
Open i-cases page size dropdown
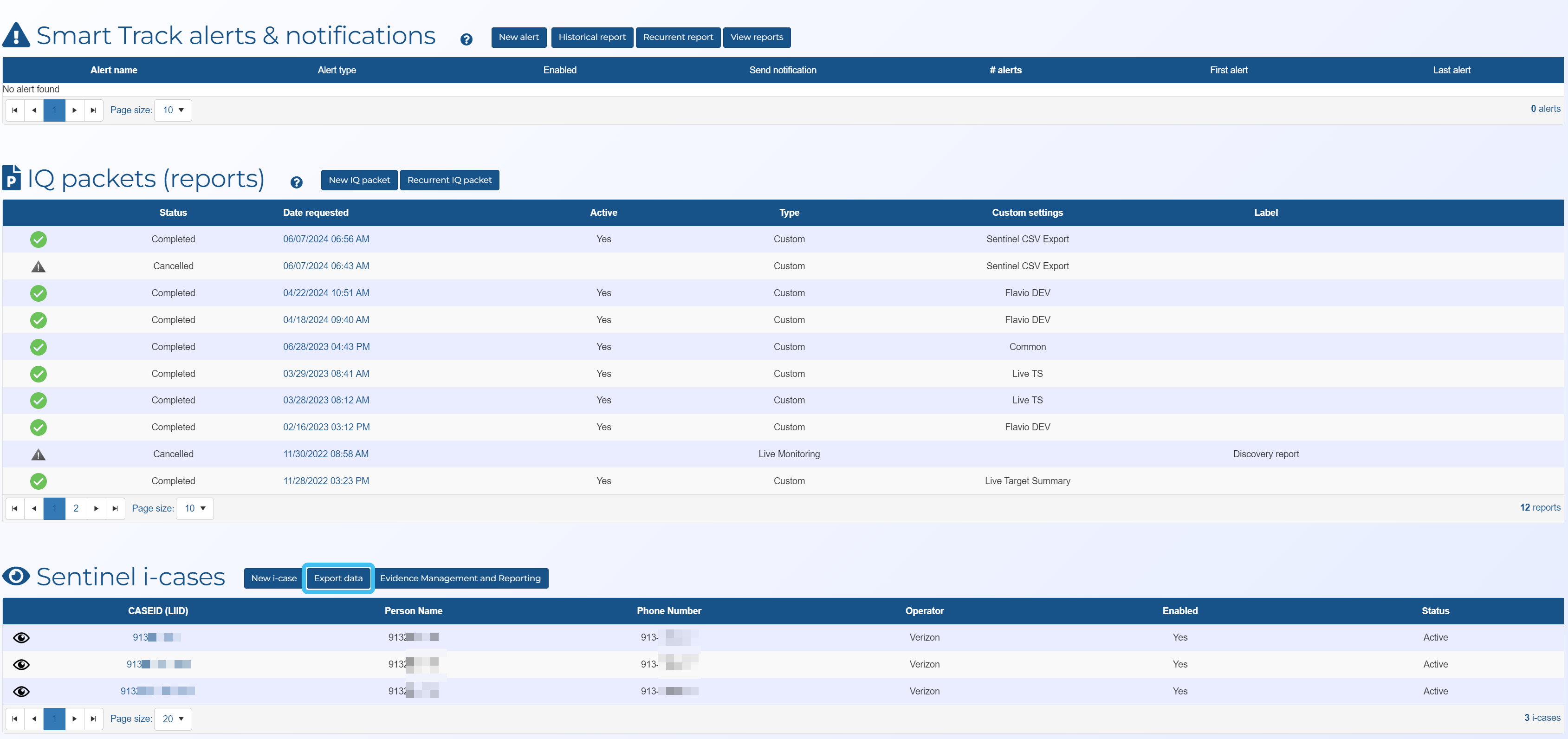point(174,718)
